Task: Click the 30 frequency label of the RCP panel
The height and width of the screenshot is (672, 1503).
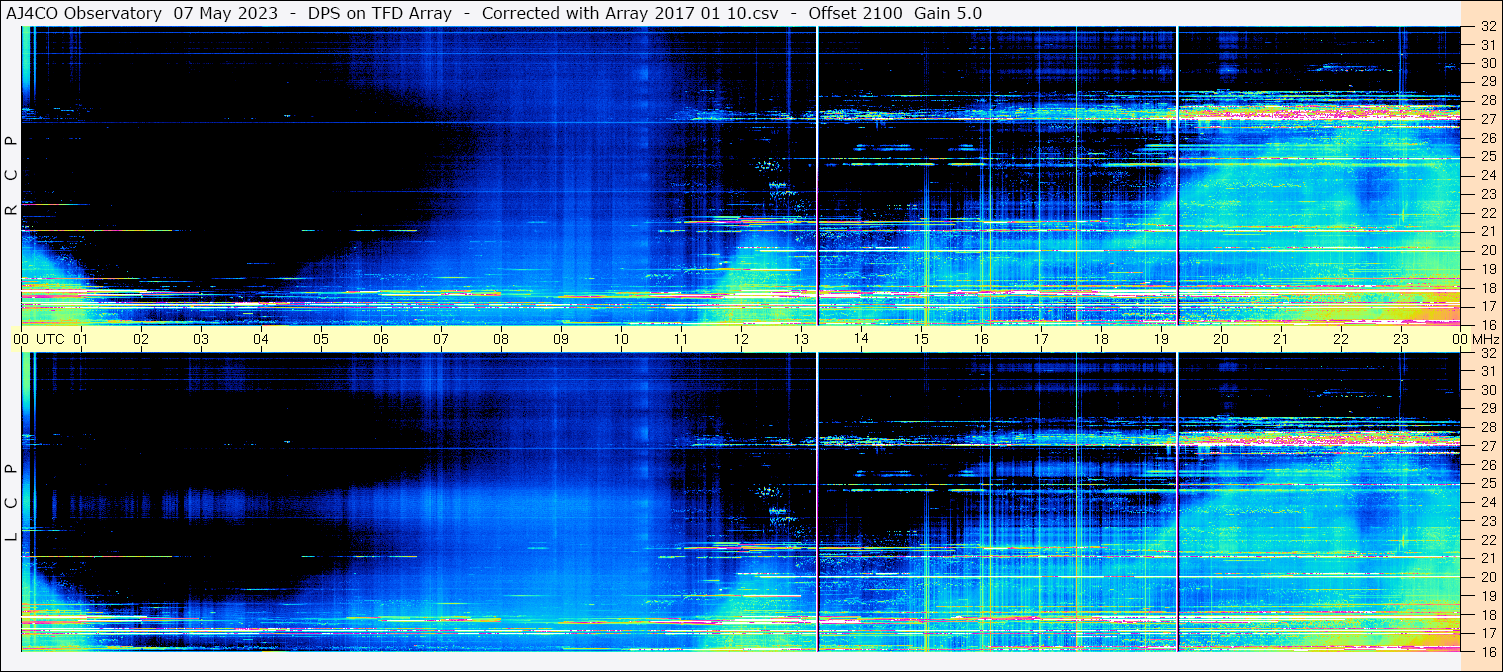Action: coord(1487,63)
